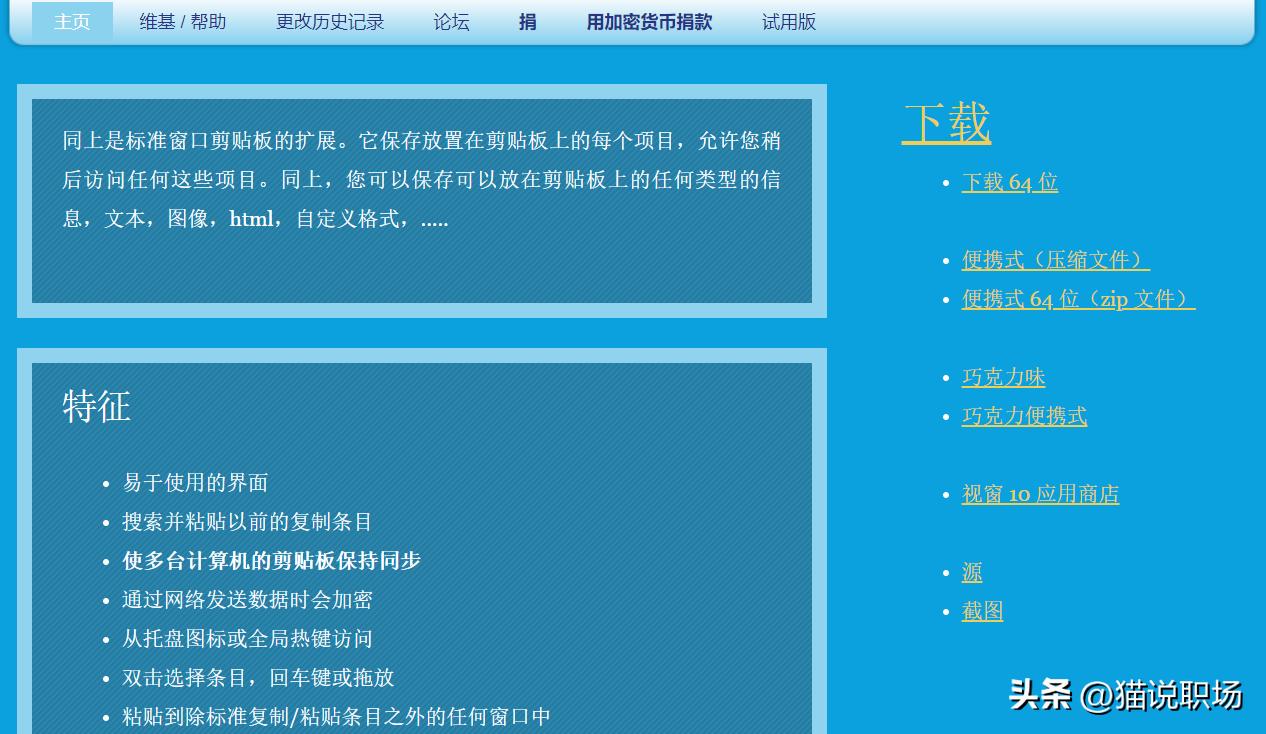
Task: Click the feature item 易于使用的界面
Action: click(x=194, y=483)
